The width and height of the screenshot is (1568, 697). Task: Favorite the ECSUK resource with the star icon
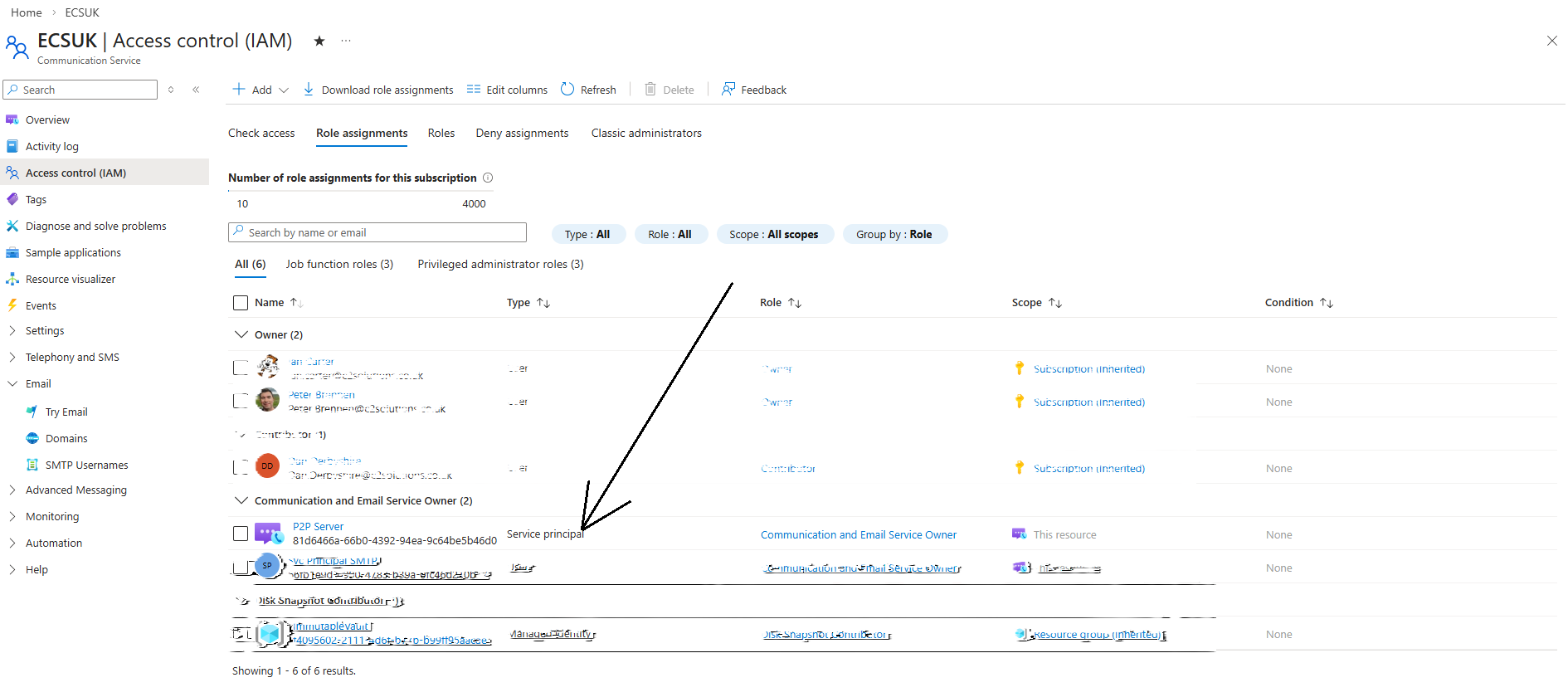click(x=319, y=41)
